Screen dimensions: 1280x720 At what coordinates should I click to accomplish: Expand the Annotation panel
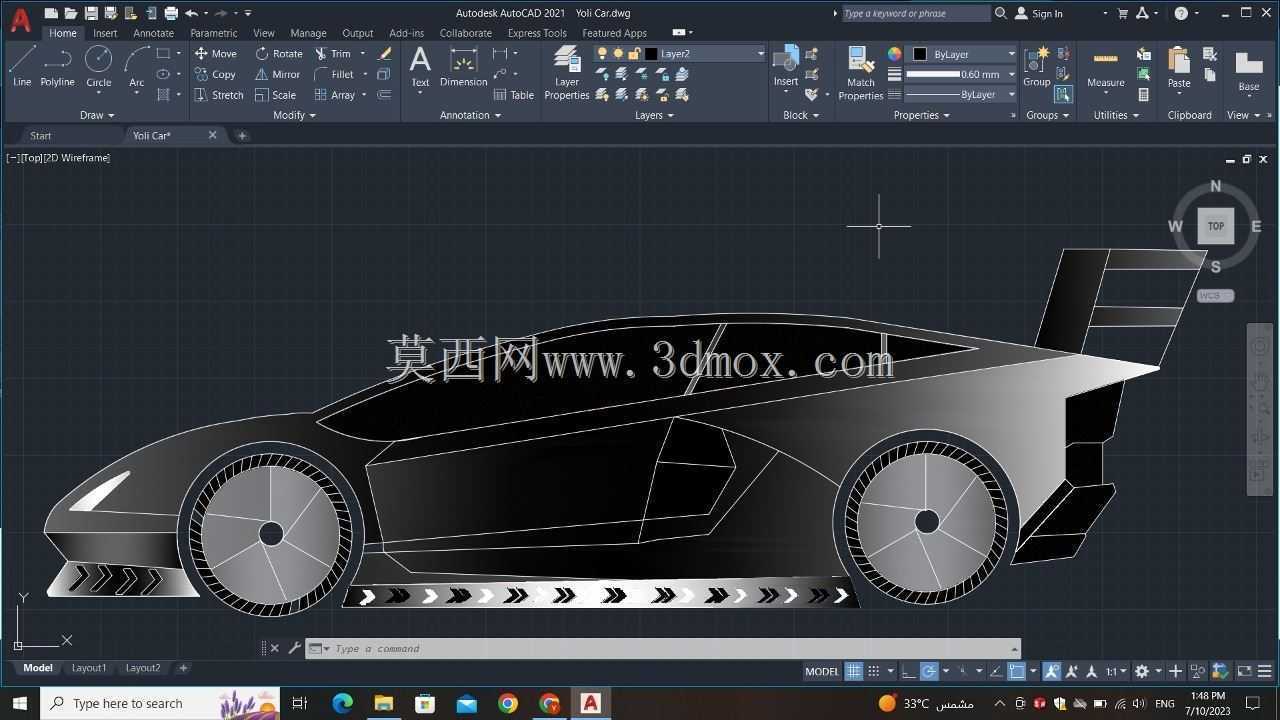pos(470,115)
